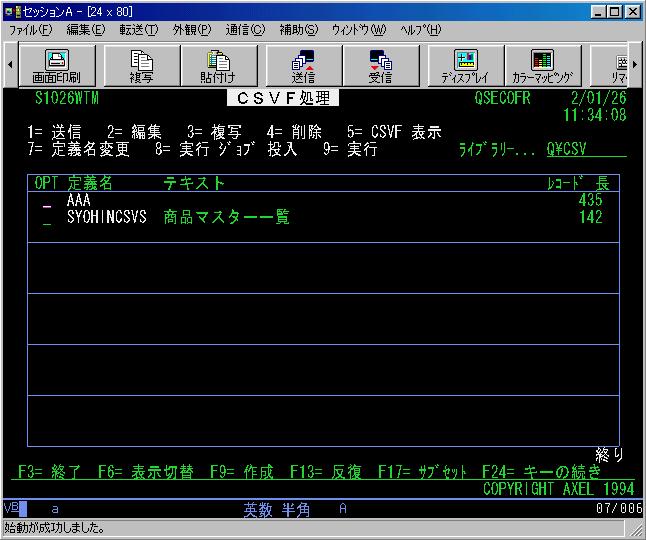Click the ライブラリー field showing Q¥CSV
This screenshot has width=646, height=540.
tap(586, 149)
